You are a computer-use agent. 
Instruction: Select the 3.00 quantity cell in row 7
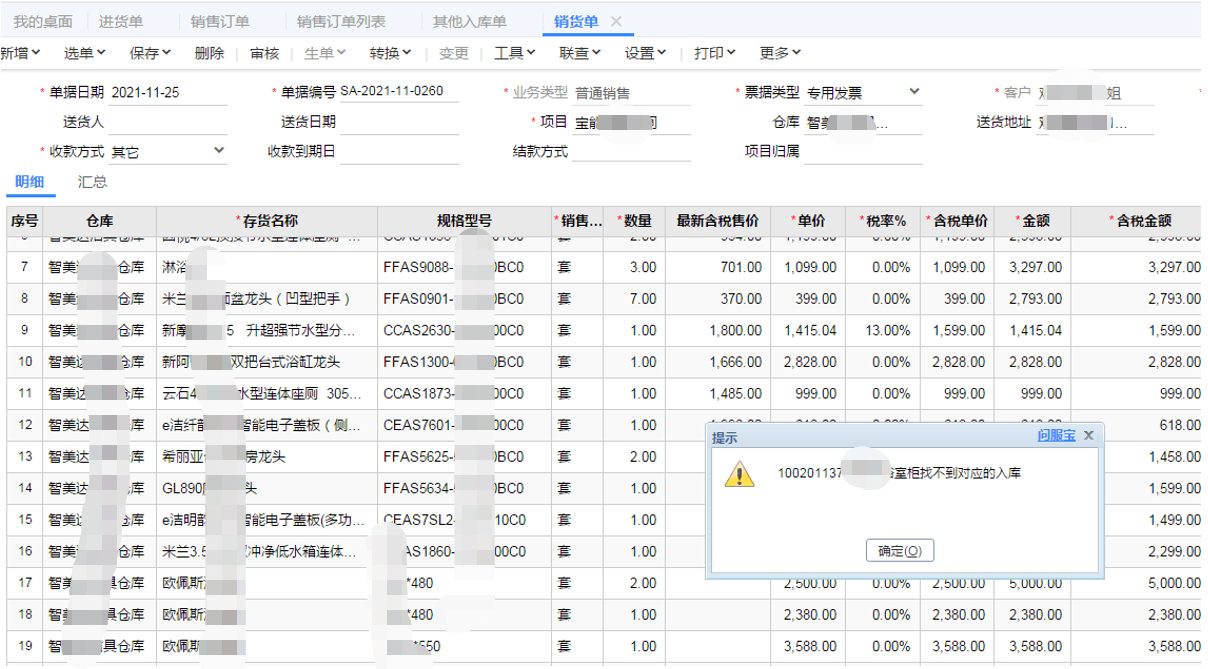tap(635, 268)
